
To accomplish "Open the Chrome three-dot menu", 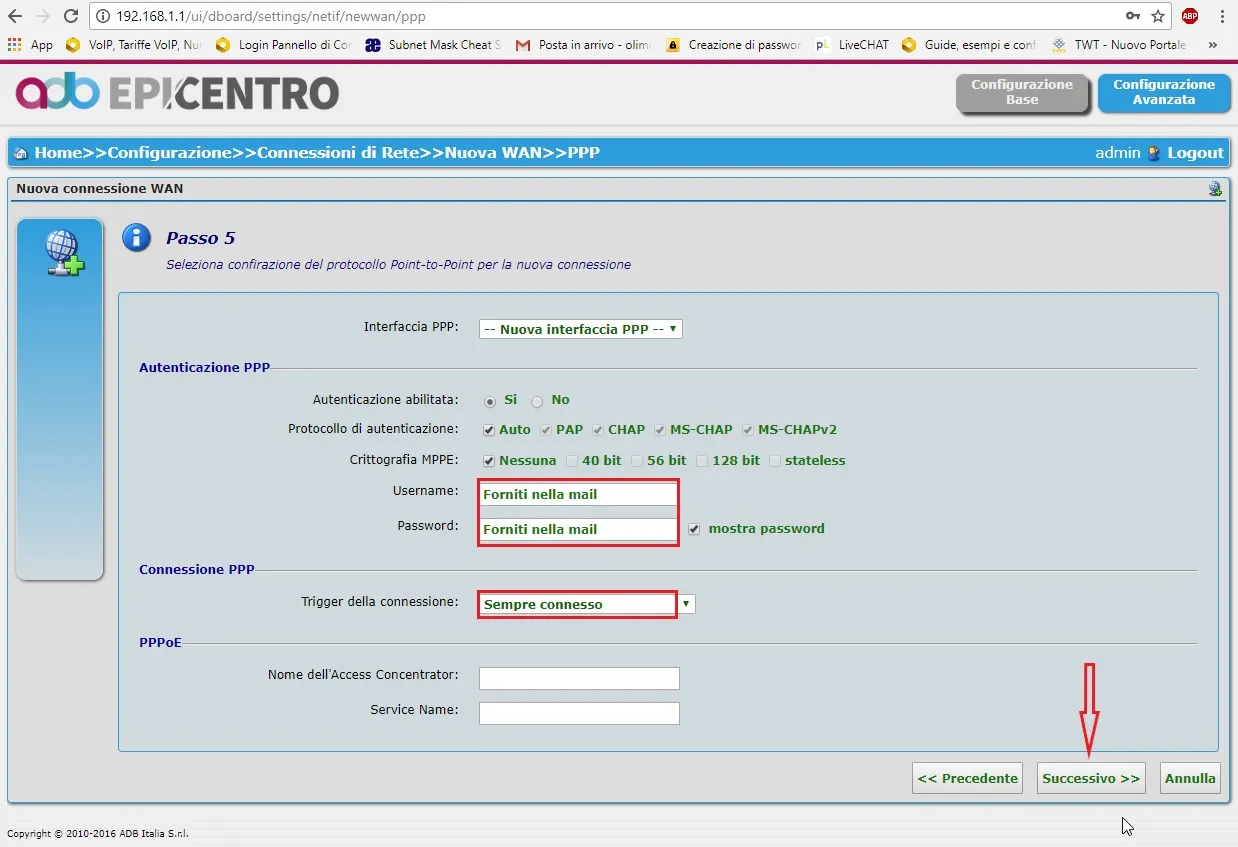I will click(1222, 17).
